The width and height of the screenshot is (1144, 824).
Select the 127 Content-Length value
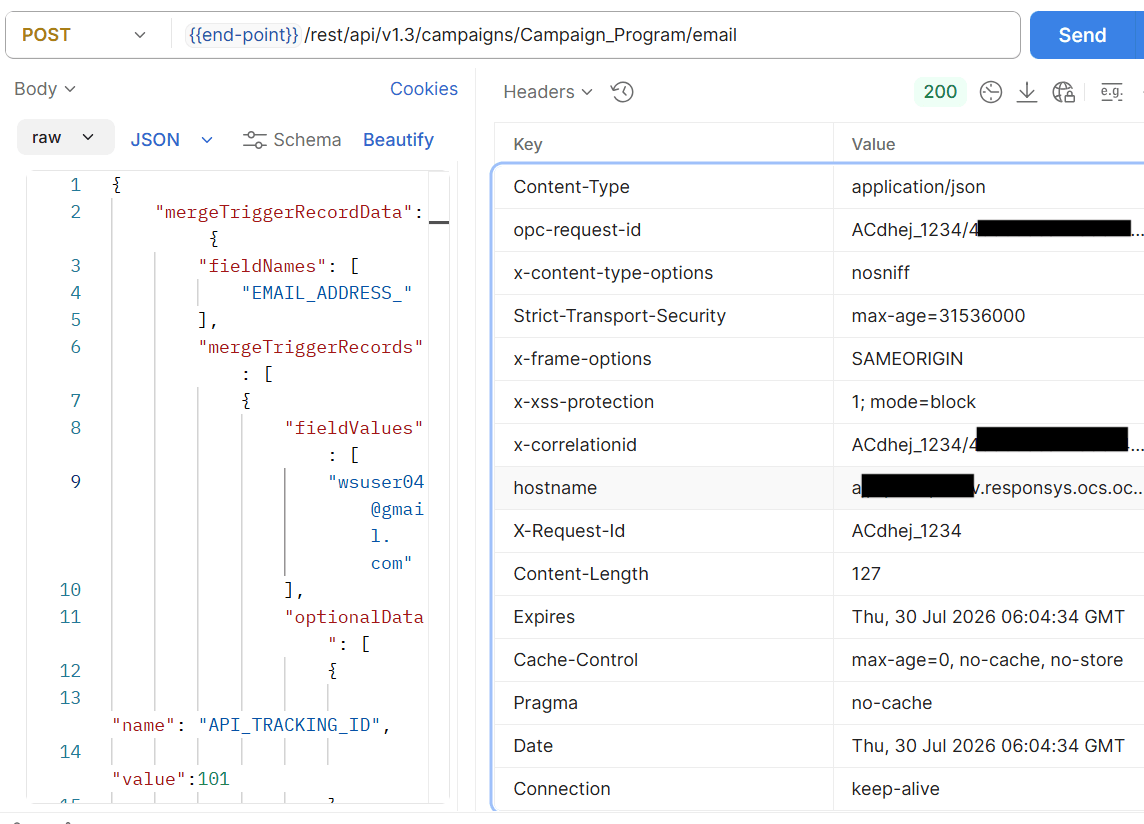tap(865, 574)
